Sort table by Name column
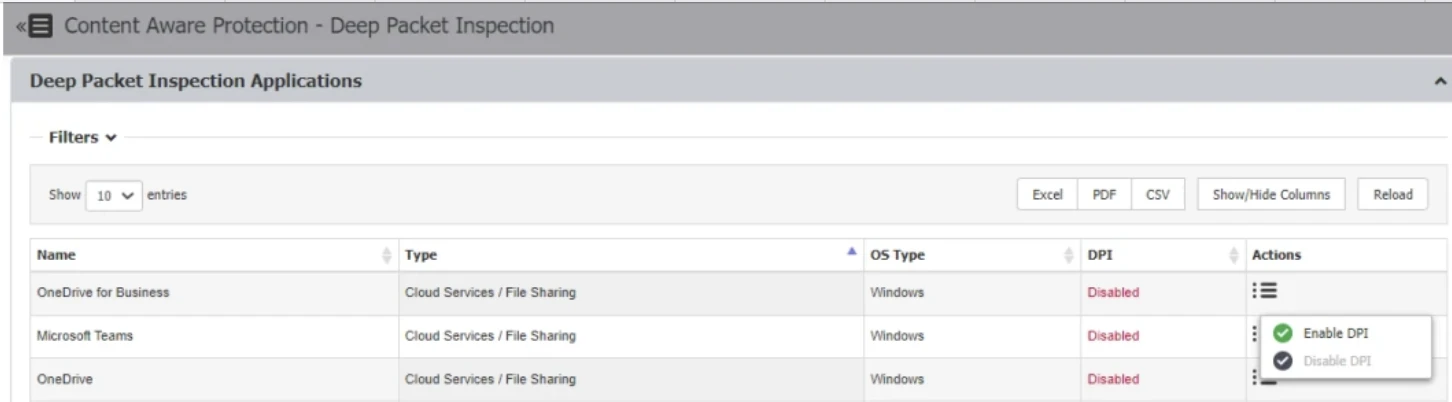Screen dimensions: 1452x402 pos(214,255)
